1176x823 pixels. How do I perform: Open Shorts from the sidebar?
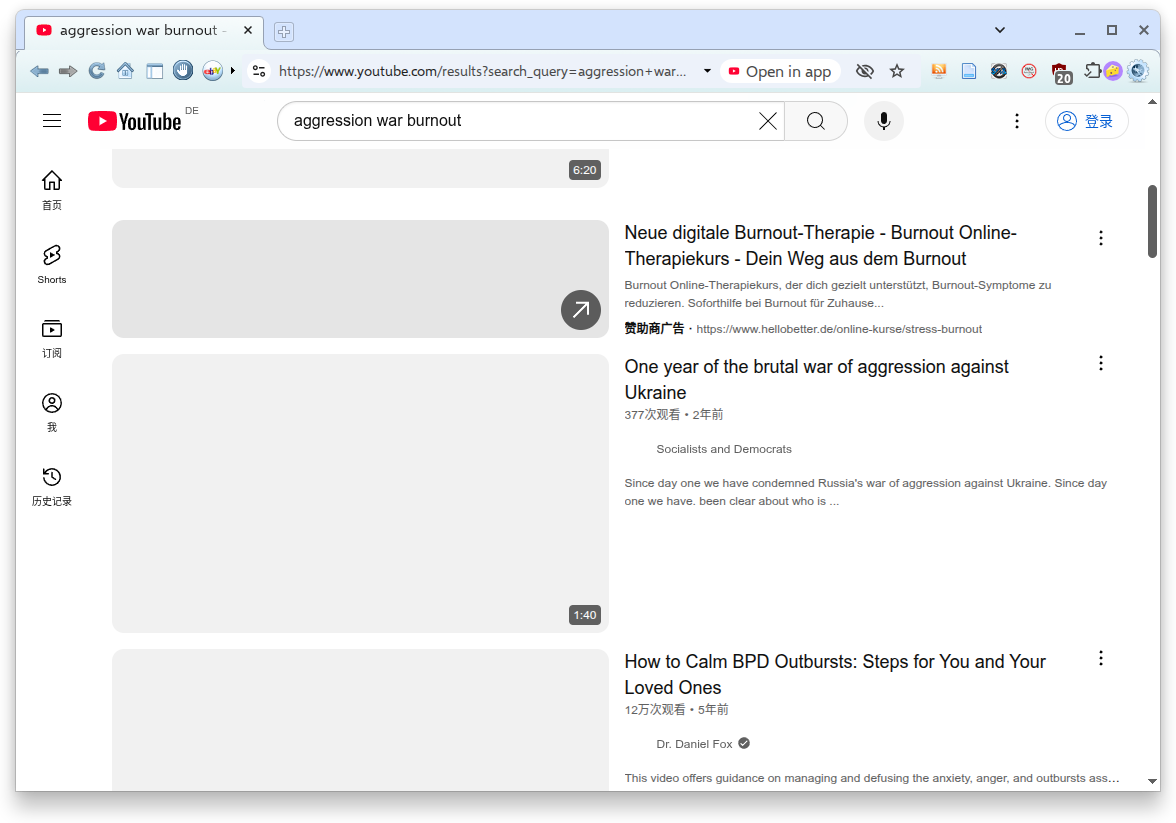[x=52, y=264]
